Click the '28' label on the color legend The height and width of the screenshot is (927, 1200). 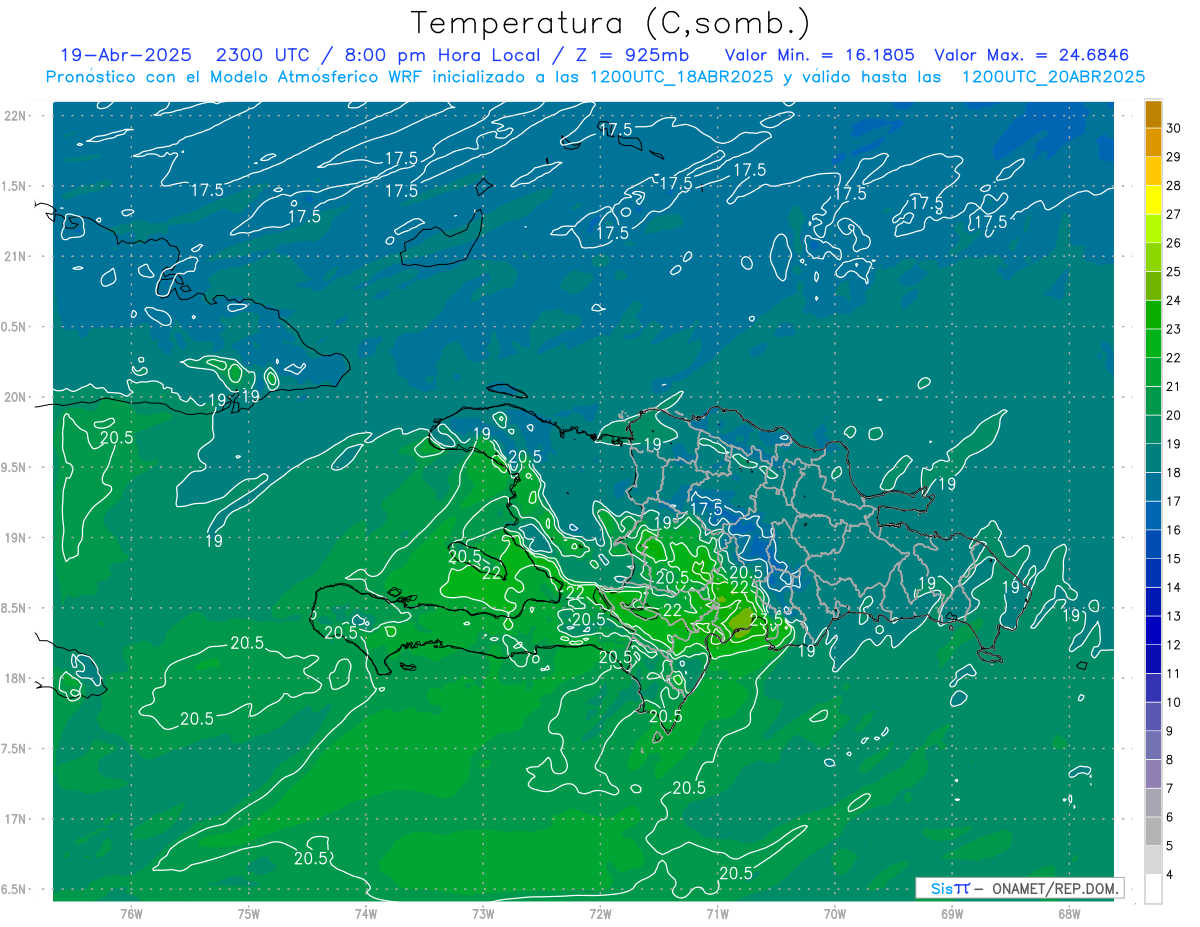1174,186
